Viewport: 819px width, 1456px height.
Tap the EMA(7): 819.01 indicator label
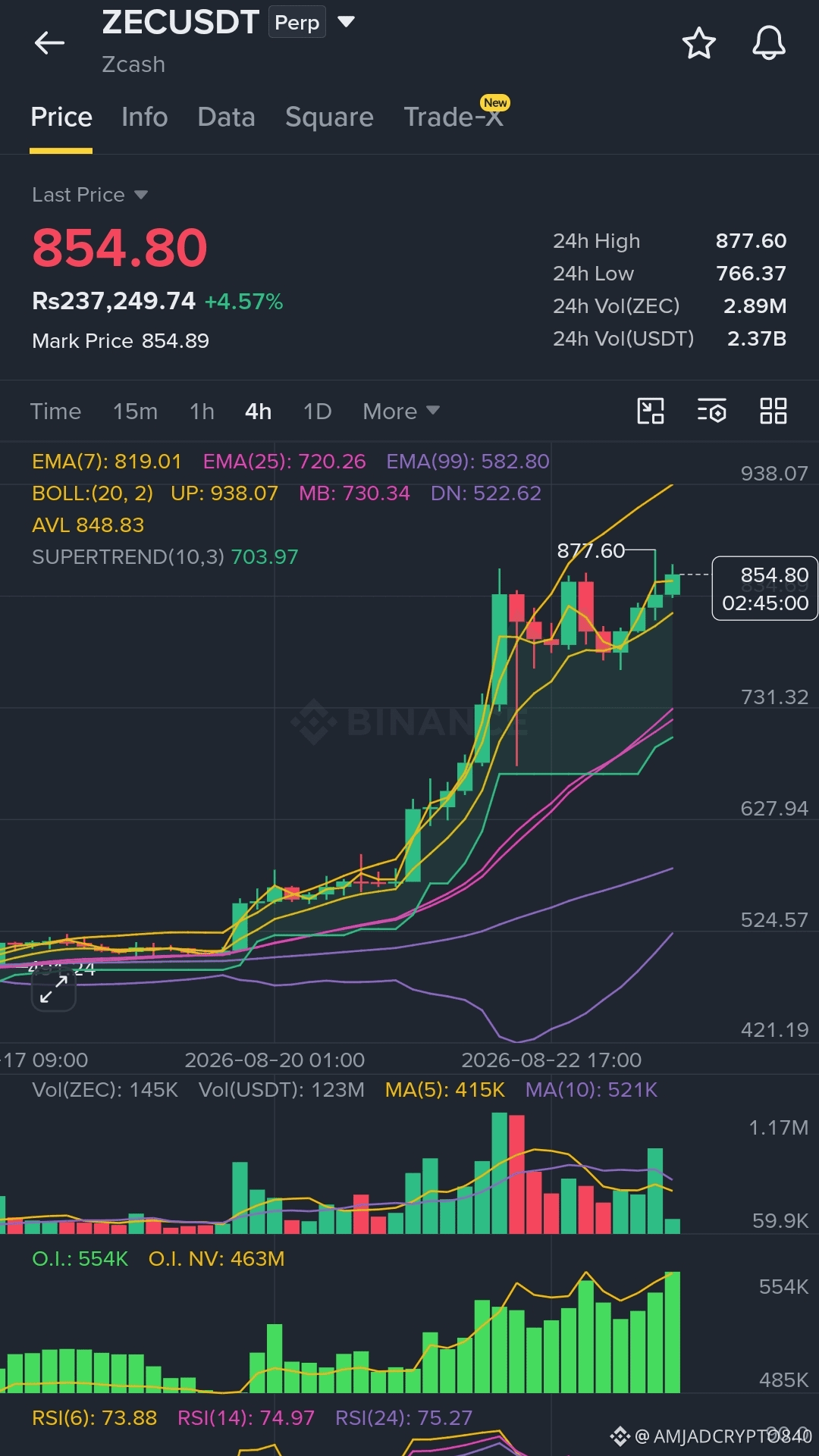click(107, 461)
